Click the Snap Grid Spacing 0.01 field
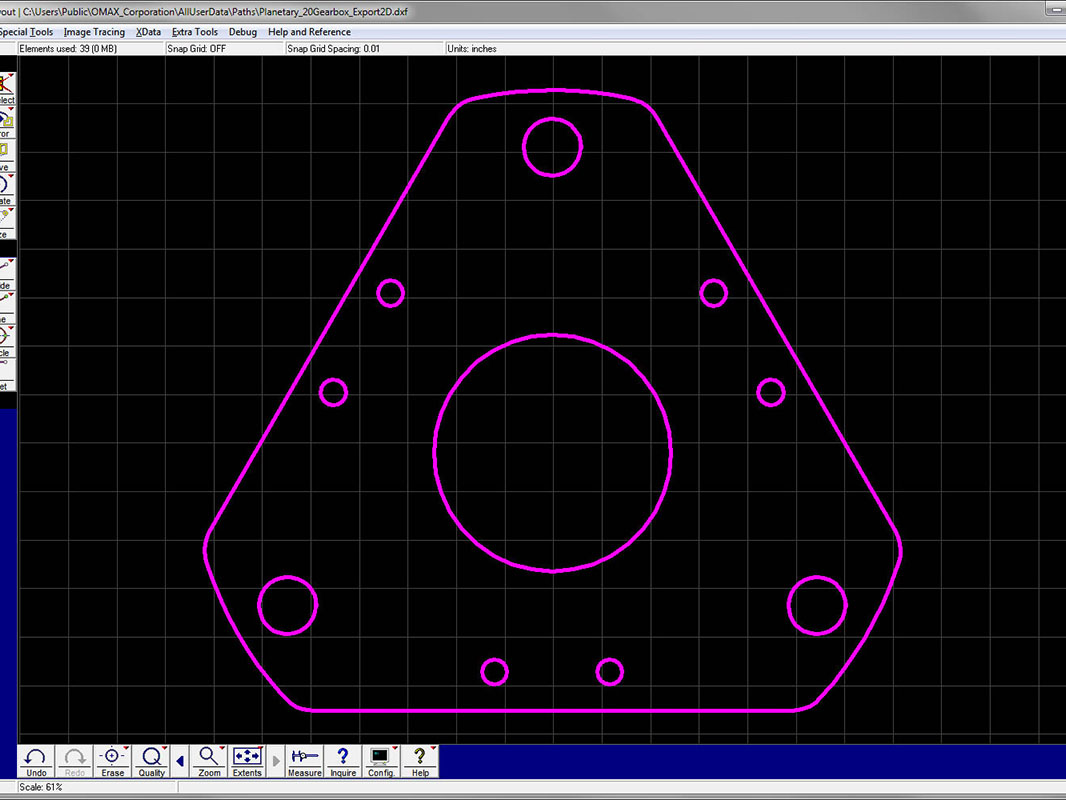 [x=333, y=48]
